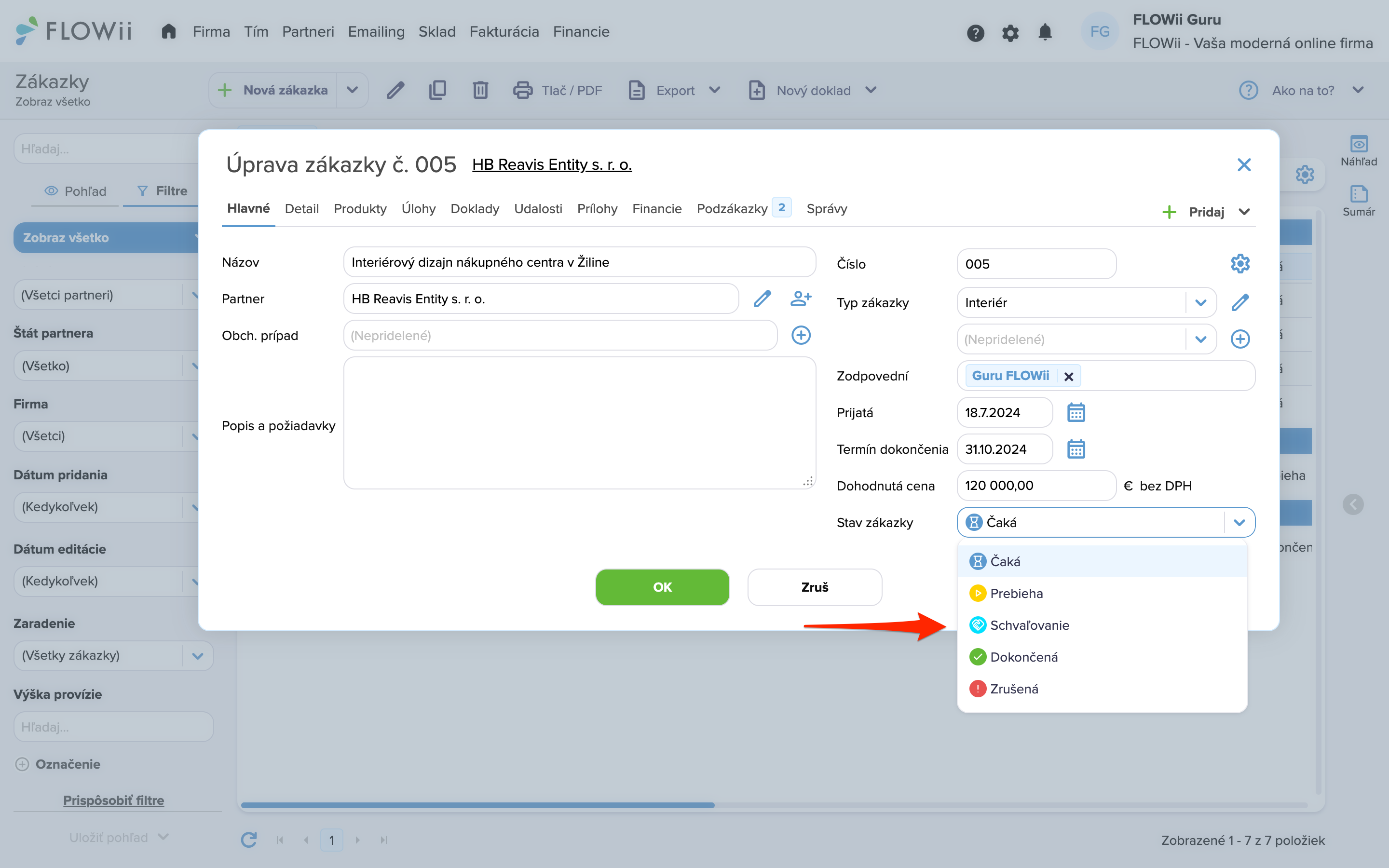
Task: Switch to Detail tab
Action: tap(301, 209)
